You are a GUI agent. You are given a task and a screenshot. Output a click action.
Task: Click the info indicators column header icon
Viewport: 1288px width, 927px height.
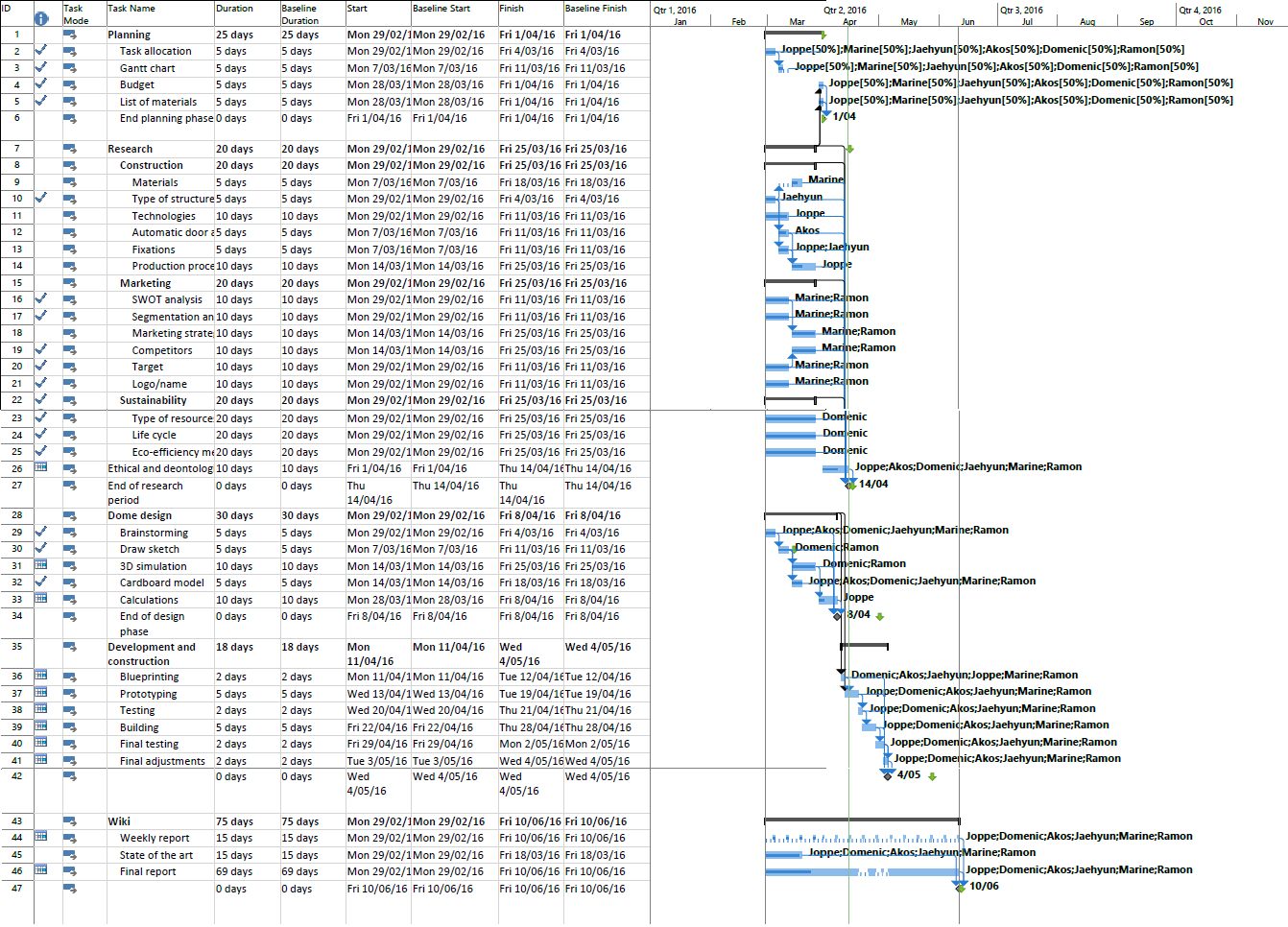41,17
